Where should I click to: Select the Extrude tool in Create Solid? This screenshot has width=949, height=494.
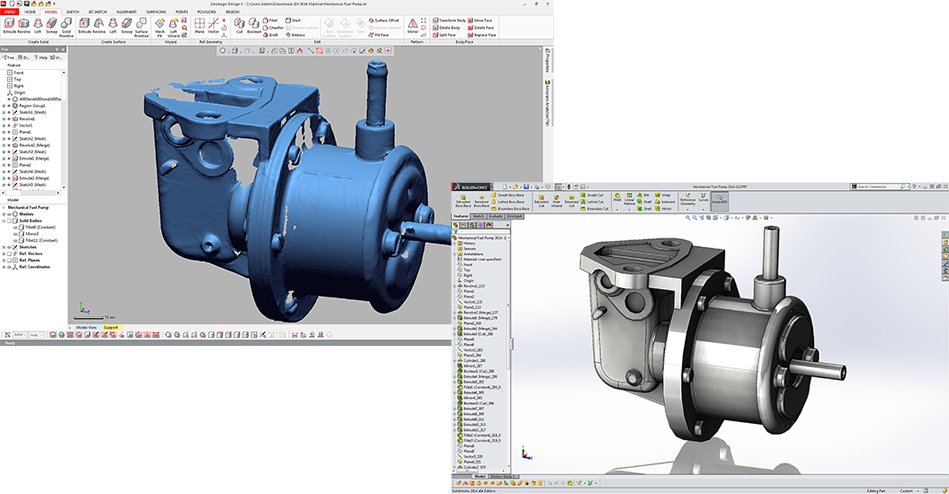pos(9,23)
